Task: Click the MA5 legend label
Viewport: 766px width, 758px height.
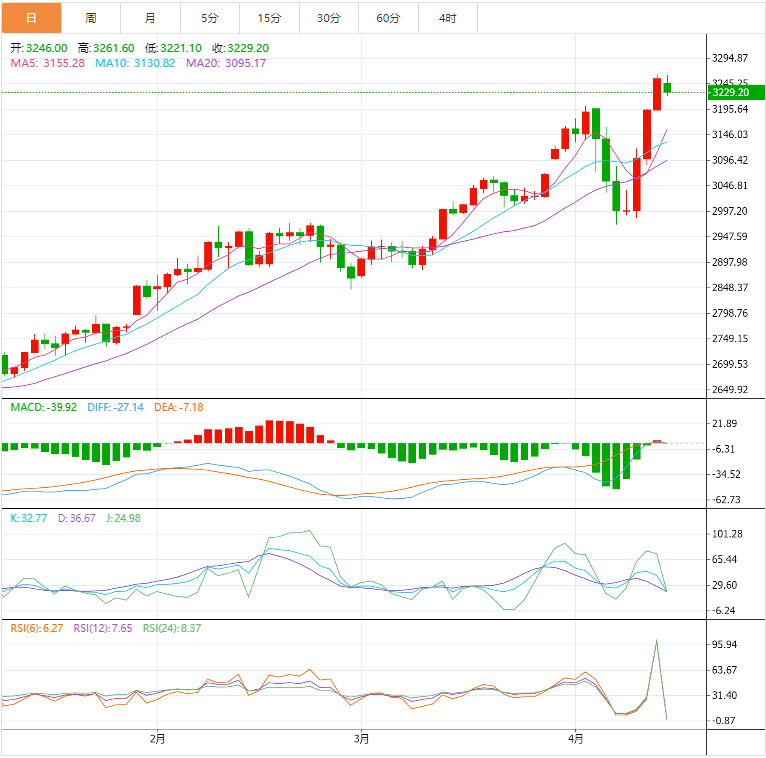Action: tap(46, 63)
